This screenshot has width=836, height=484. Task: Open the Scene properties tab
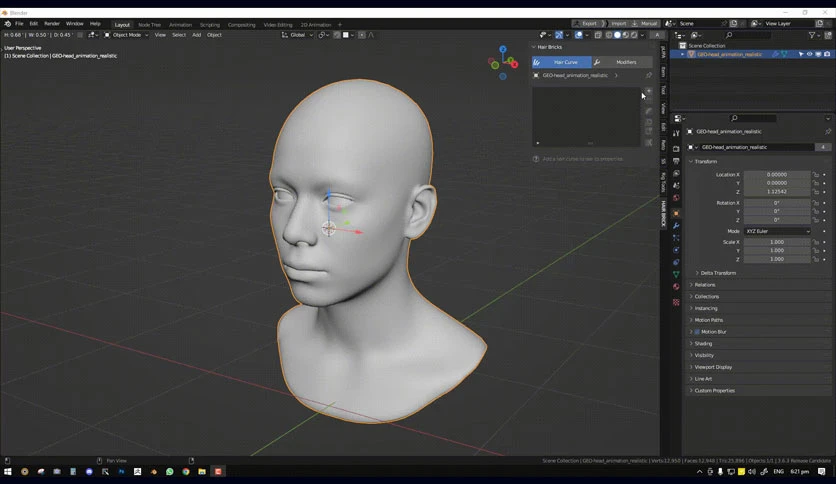[x=676, y=185]
